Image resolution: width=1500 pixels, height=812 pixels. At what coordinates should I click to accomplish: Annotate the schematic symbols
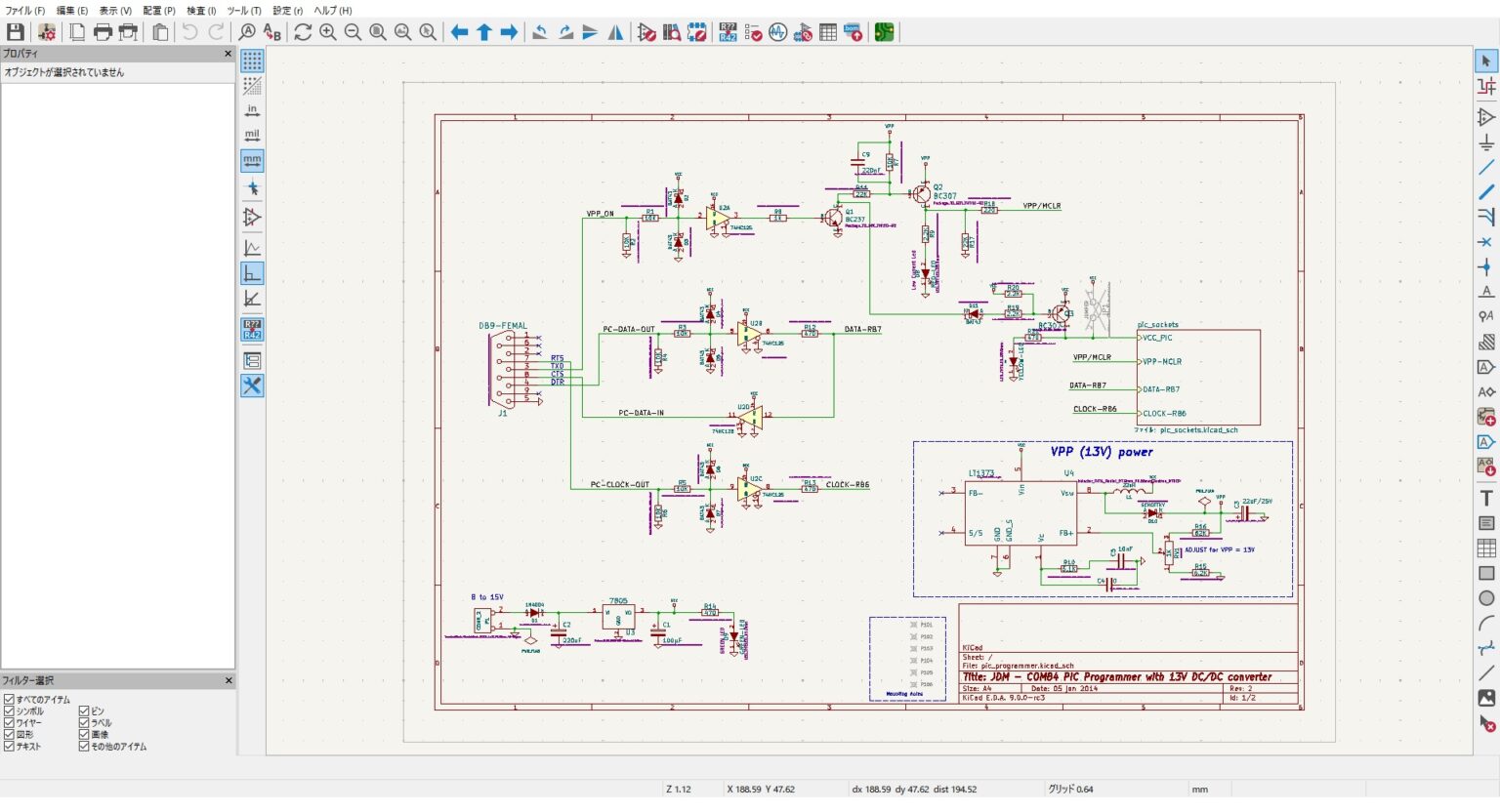click(x=729, y=31)
